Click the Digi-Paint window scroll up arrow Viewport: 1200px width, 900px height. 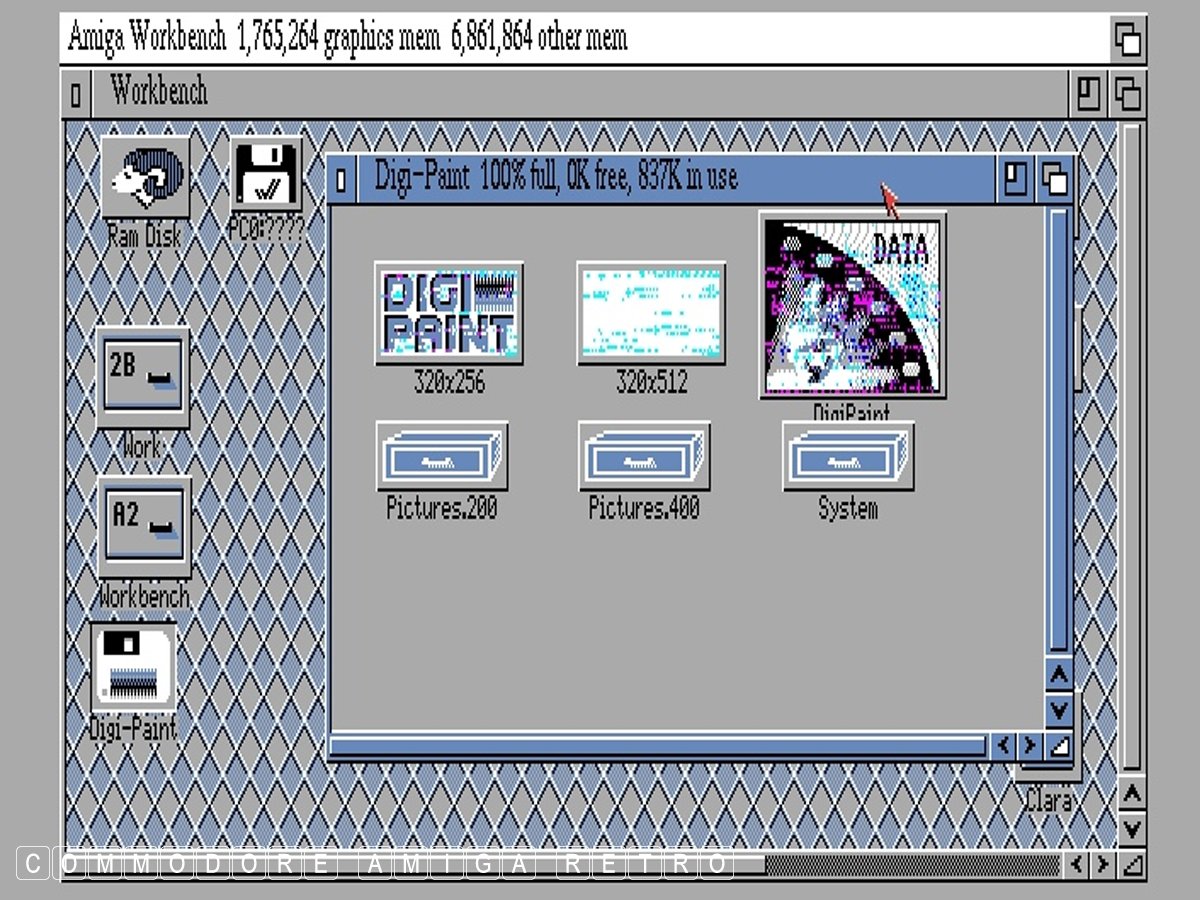click(x=1058, y=675)
